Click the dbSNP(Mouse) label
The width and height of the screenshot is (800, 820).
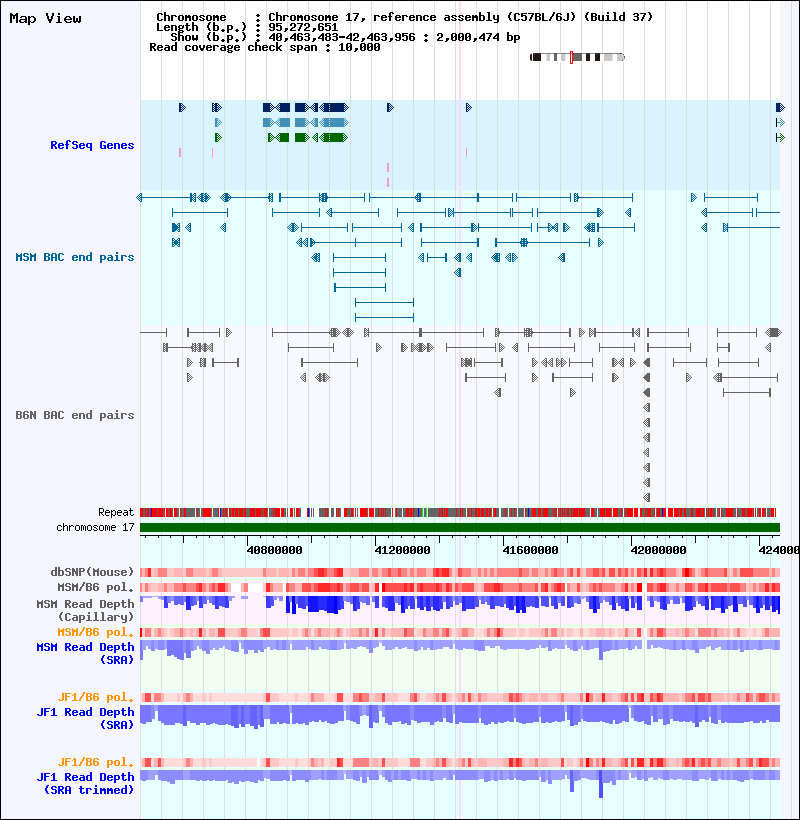pyautogui.click(x=92, y=572)
